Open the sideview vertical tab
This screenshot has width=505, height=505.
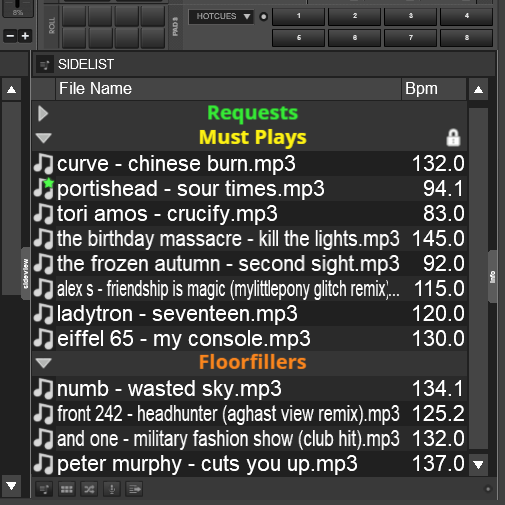tap(25, 273)
